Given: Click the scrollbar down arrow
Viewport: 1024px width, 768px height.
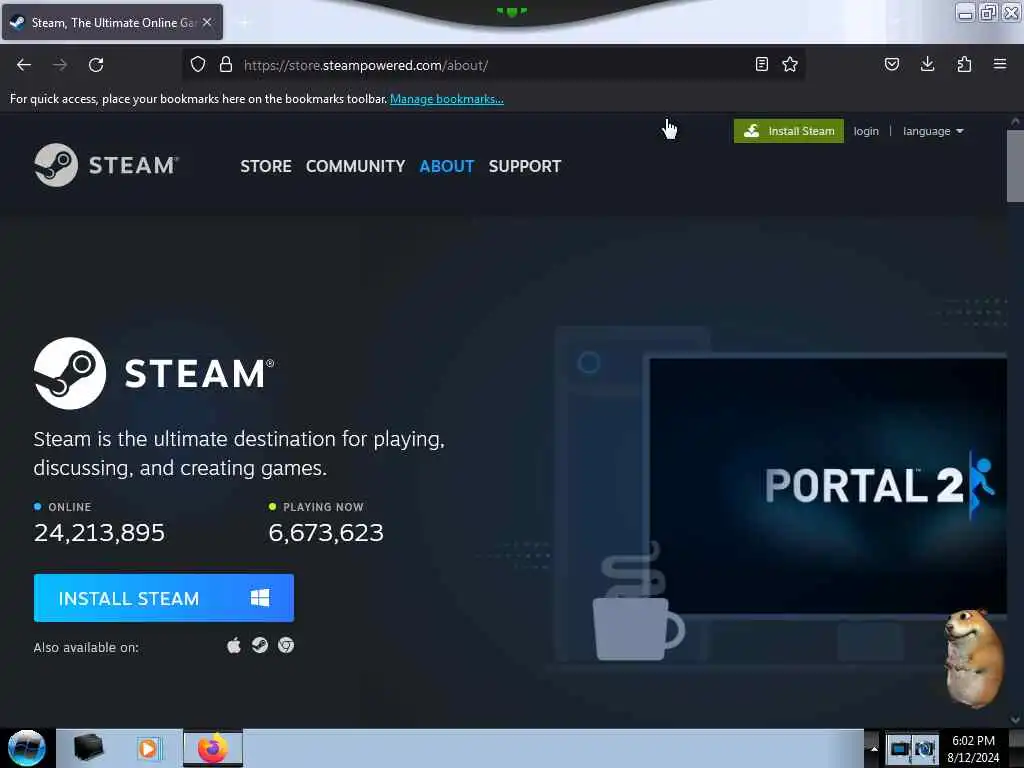Looking at the screenshot, I should 1016,720.
